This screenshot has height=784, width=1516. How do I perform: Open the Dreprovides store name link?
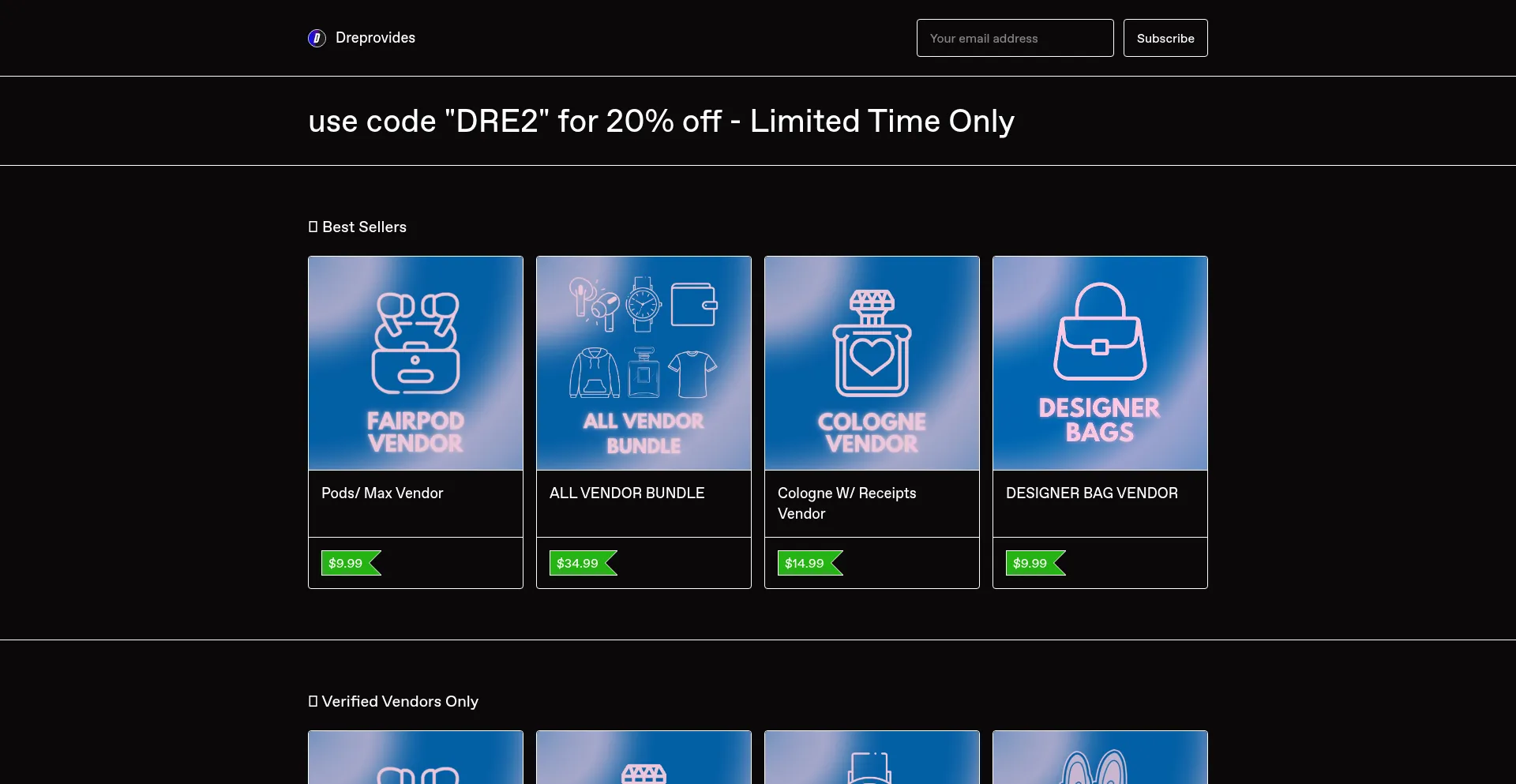coord(375,38)
